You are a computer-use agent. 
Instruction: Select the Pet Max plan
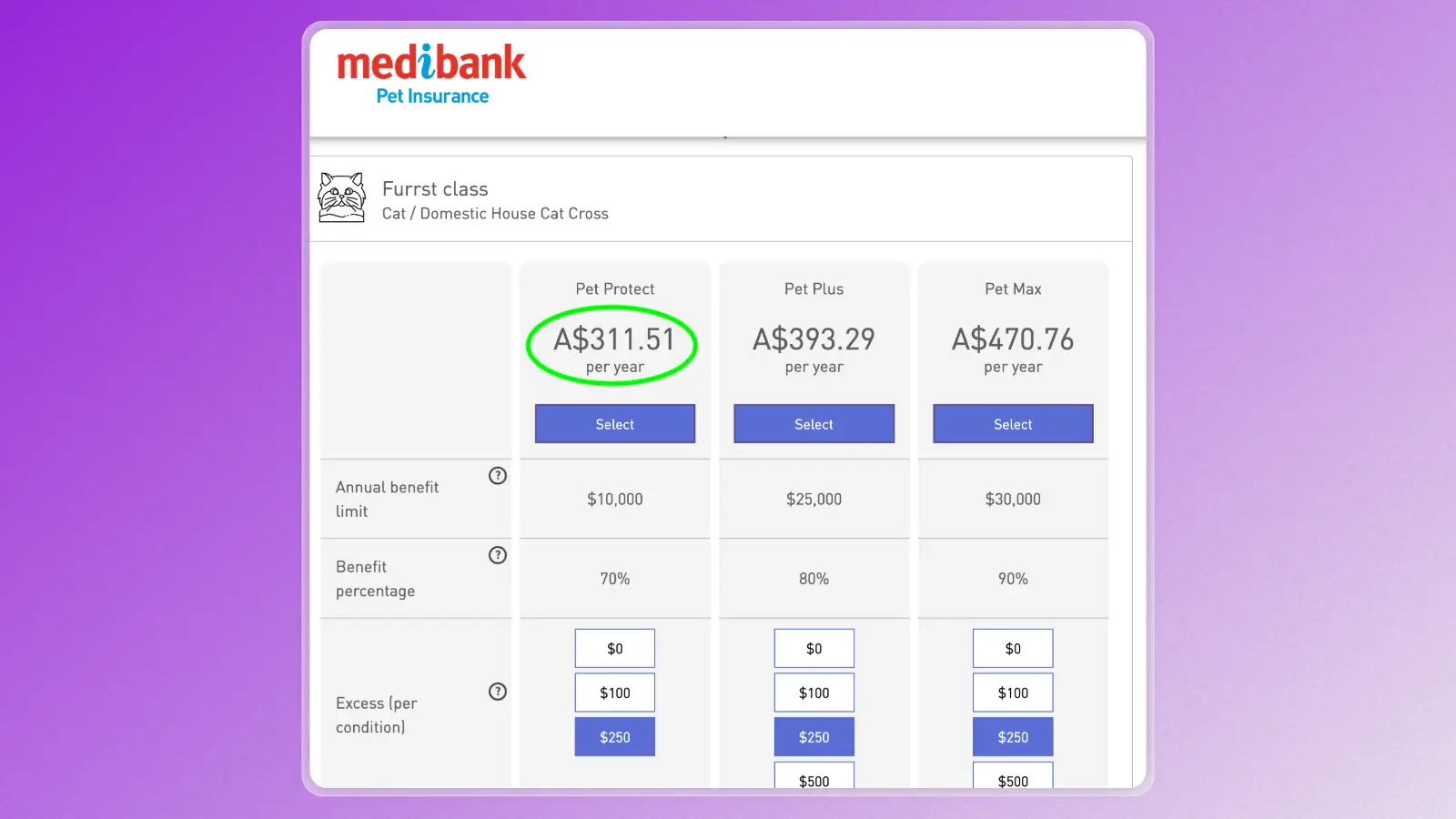1013,423
